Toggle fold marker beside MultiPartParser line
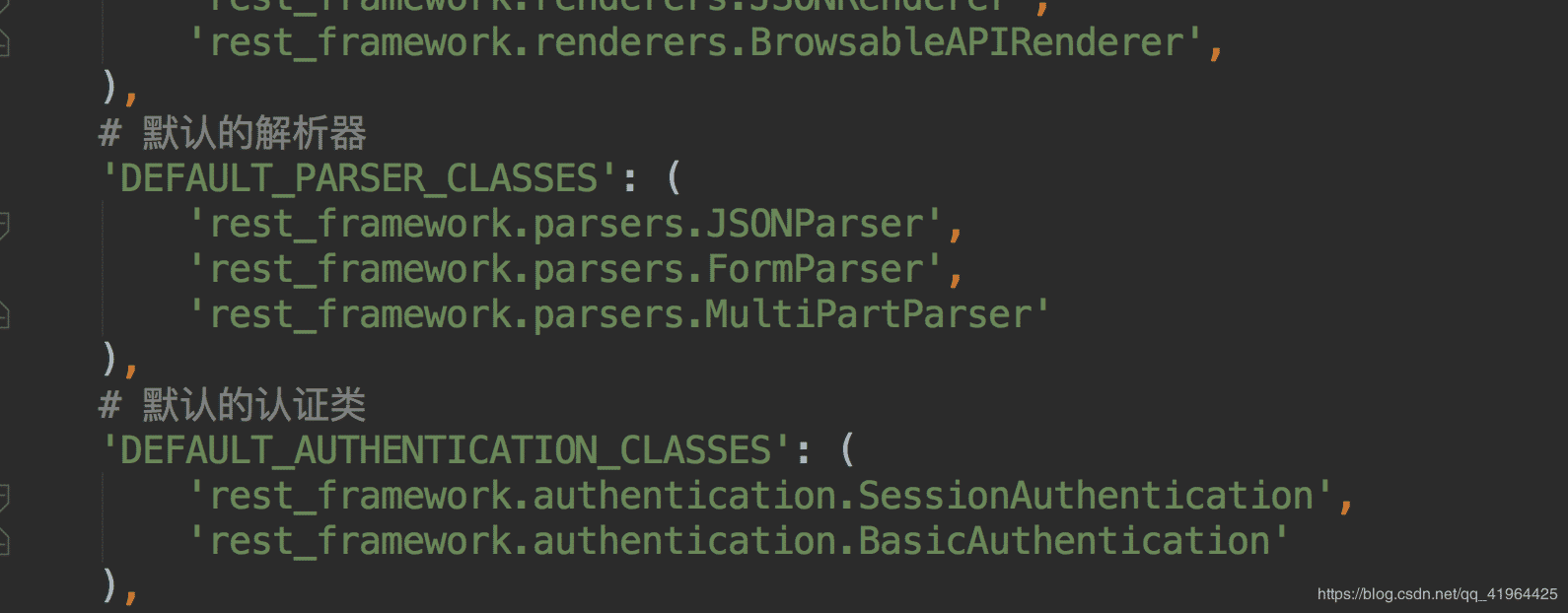The image size is (1568, 613). point(3,315)
